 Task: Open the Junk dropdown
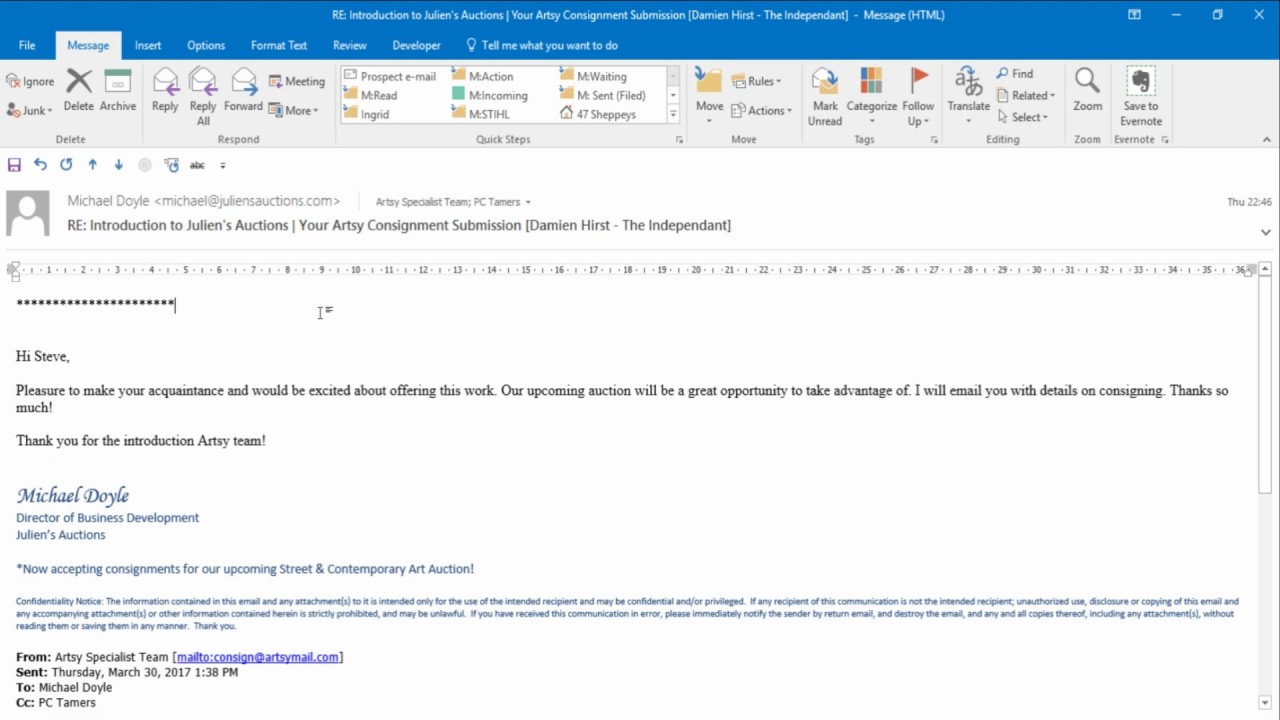29,110
